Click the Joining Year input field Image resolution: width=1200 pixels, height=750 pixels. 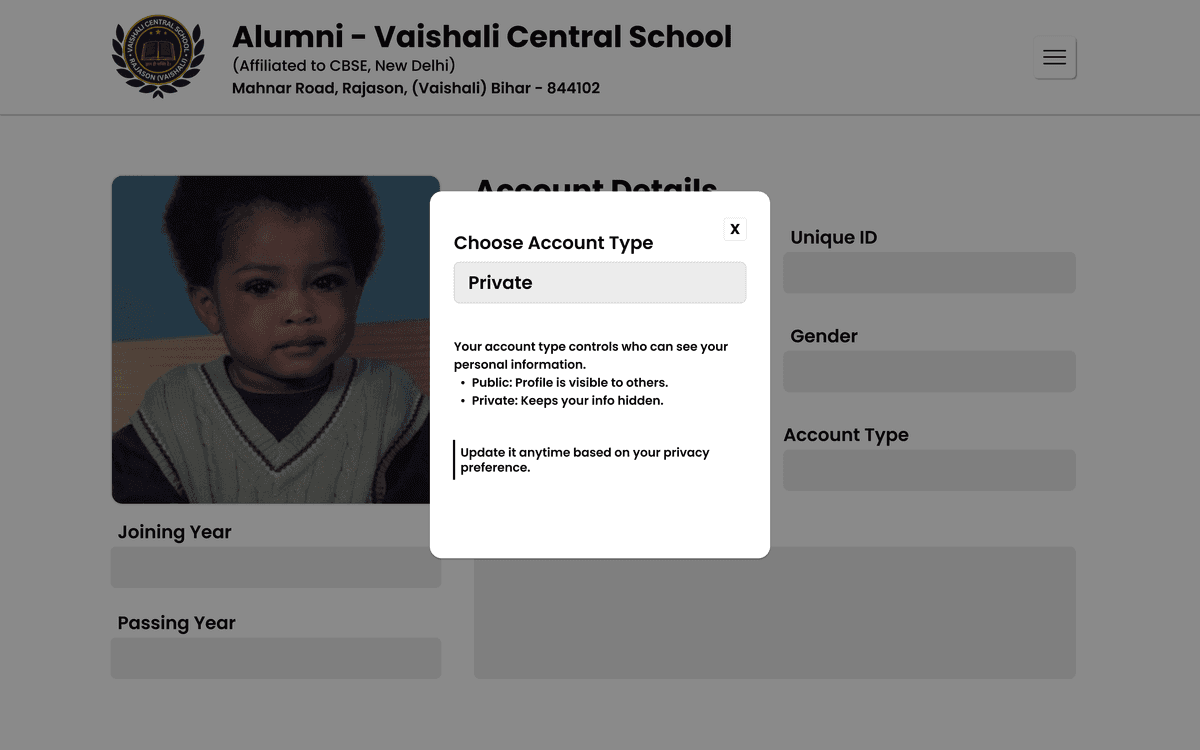pyautogui.click(x=275, y=567)
